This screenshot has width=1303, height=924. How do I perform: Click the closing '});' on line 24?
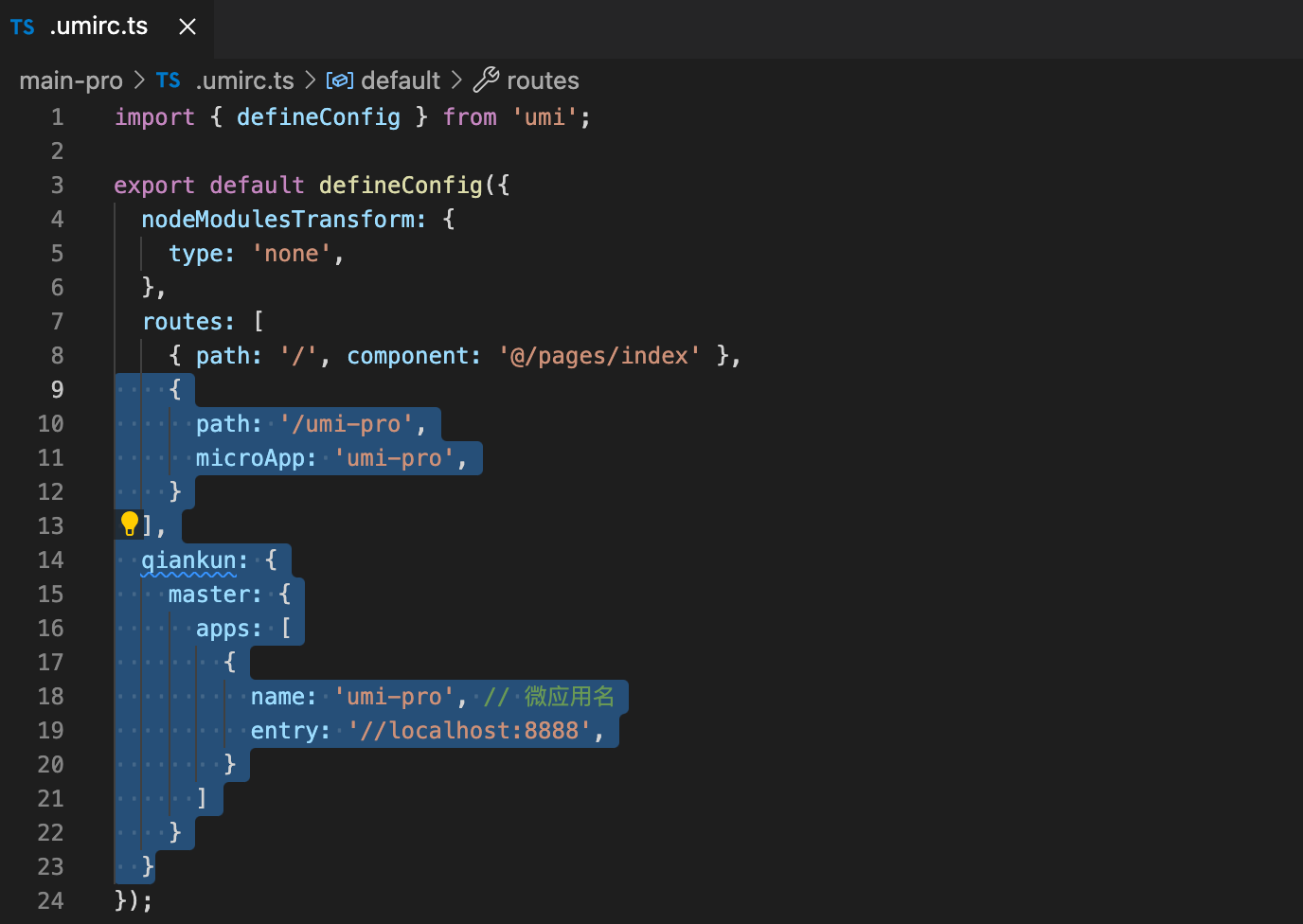click(134, 901)
